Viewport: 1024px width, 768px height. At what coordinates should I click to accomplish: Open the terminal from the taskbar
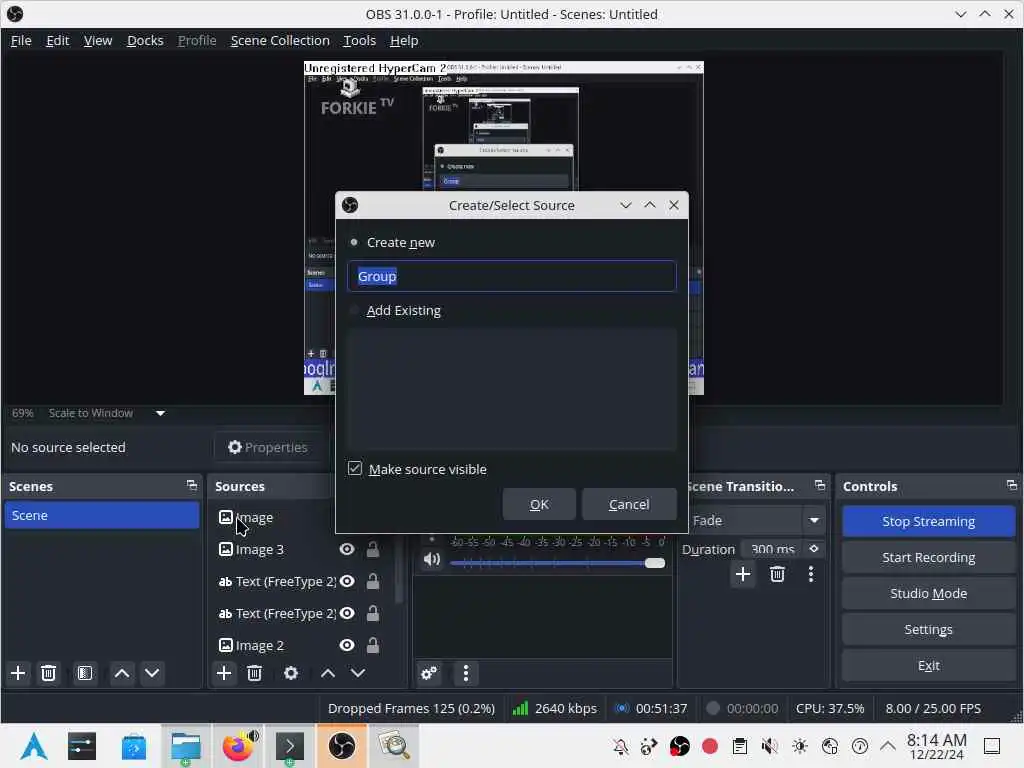pyautogui.click(x=290, y=746)
